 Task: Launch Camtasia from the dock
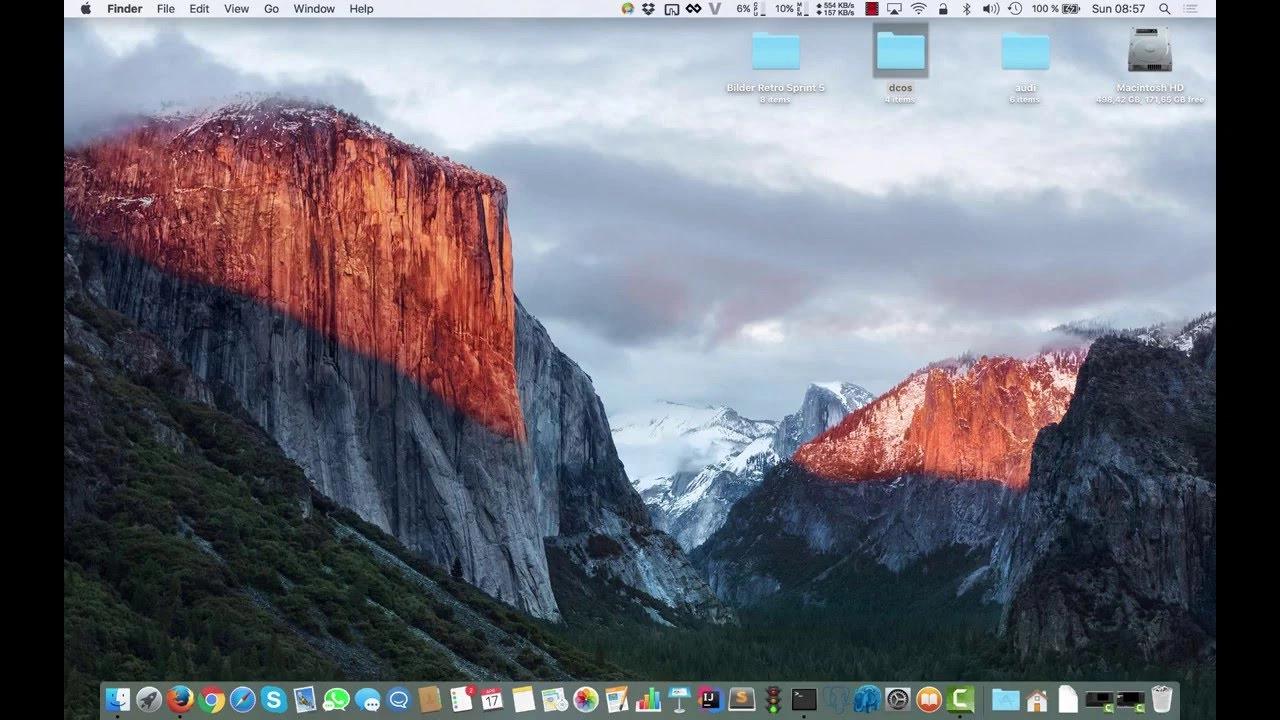click(961, 699)
